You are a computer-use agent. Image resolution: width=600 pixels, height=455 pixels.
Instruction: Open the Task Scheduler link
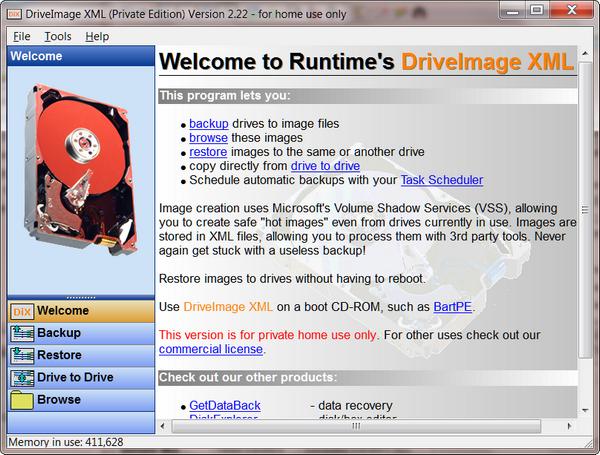click(442, 180)
